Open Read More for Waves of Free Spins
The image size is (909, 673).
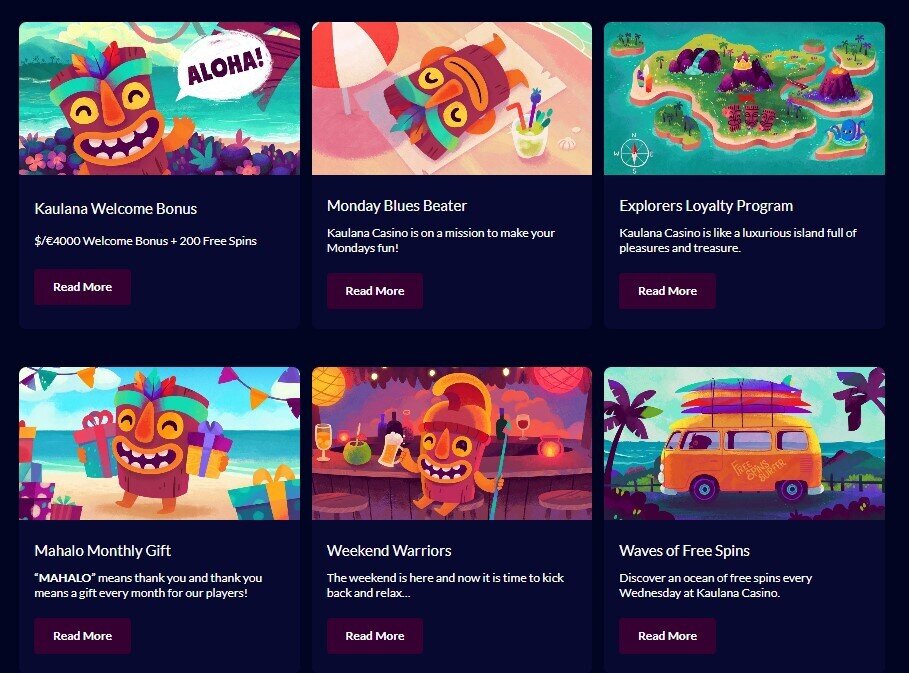pos(667,636)
